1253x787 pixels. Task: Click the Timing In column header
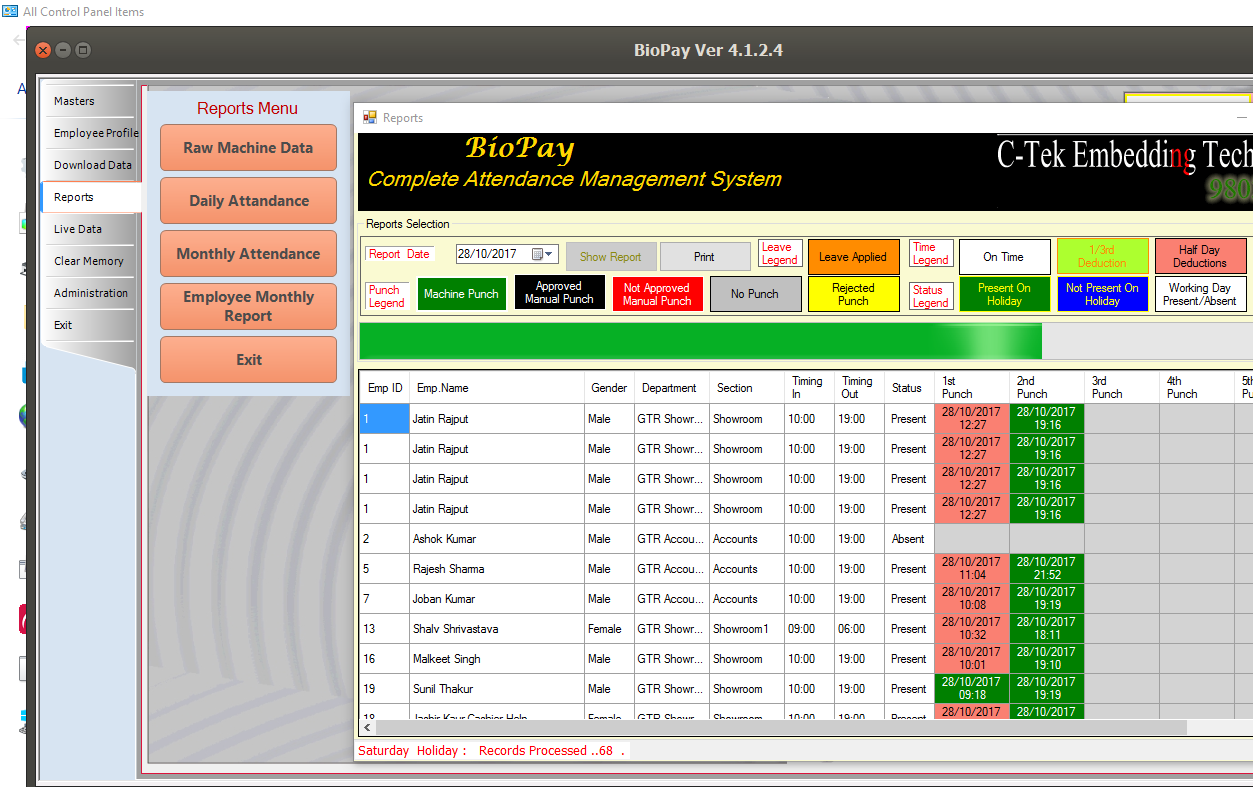[x=810, y=388]
